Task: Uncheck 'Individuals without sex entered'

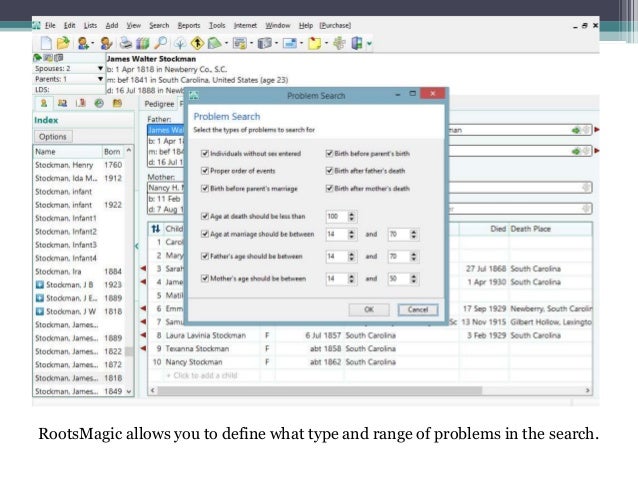Action: coord(205,154)
